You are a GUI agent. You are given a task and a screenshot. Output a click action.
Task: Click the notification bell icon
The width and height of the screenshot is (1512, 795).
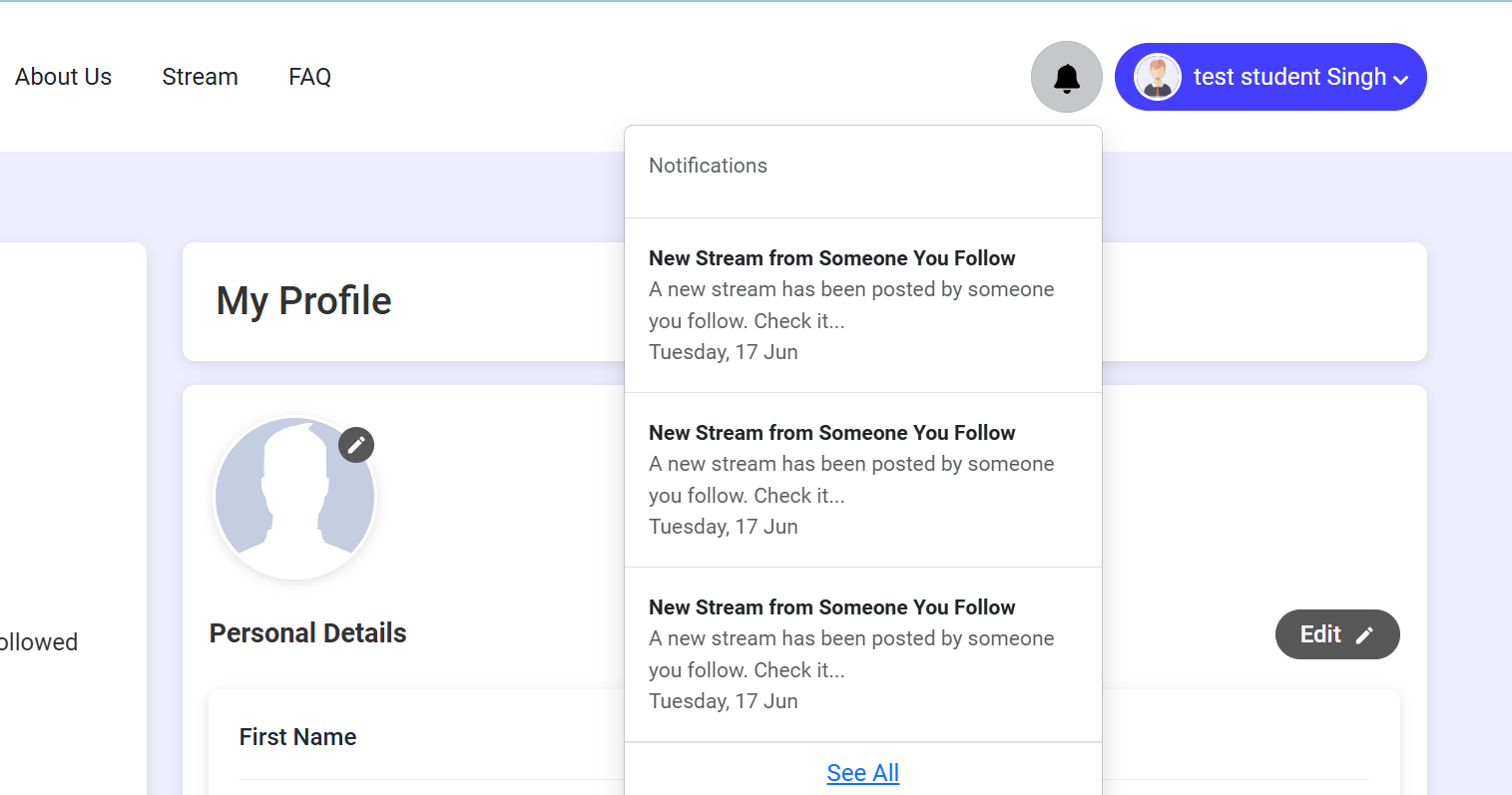click(x=1066, y=77)
